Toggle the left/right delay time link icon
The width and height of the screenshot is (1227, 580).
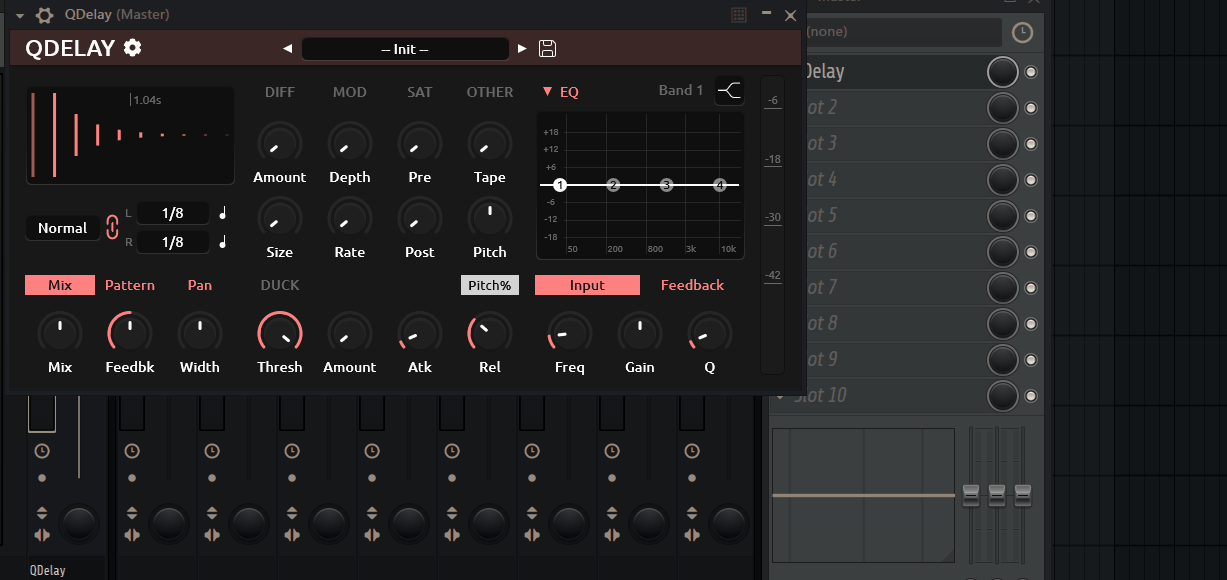tap(113, 228)
